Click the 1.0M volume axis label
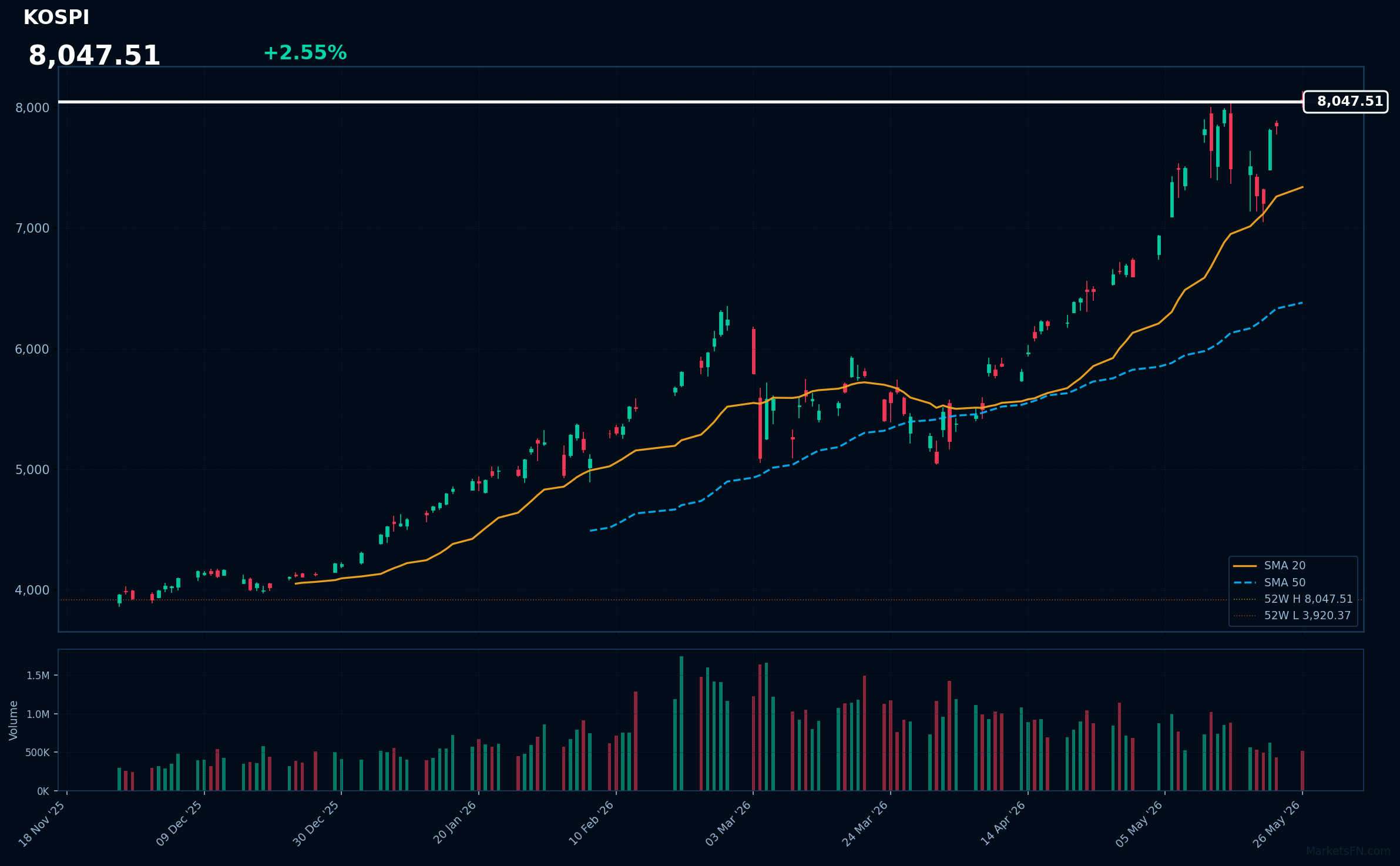The height and width of the screenshot is (866, 1400). 38,714
